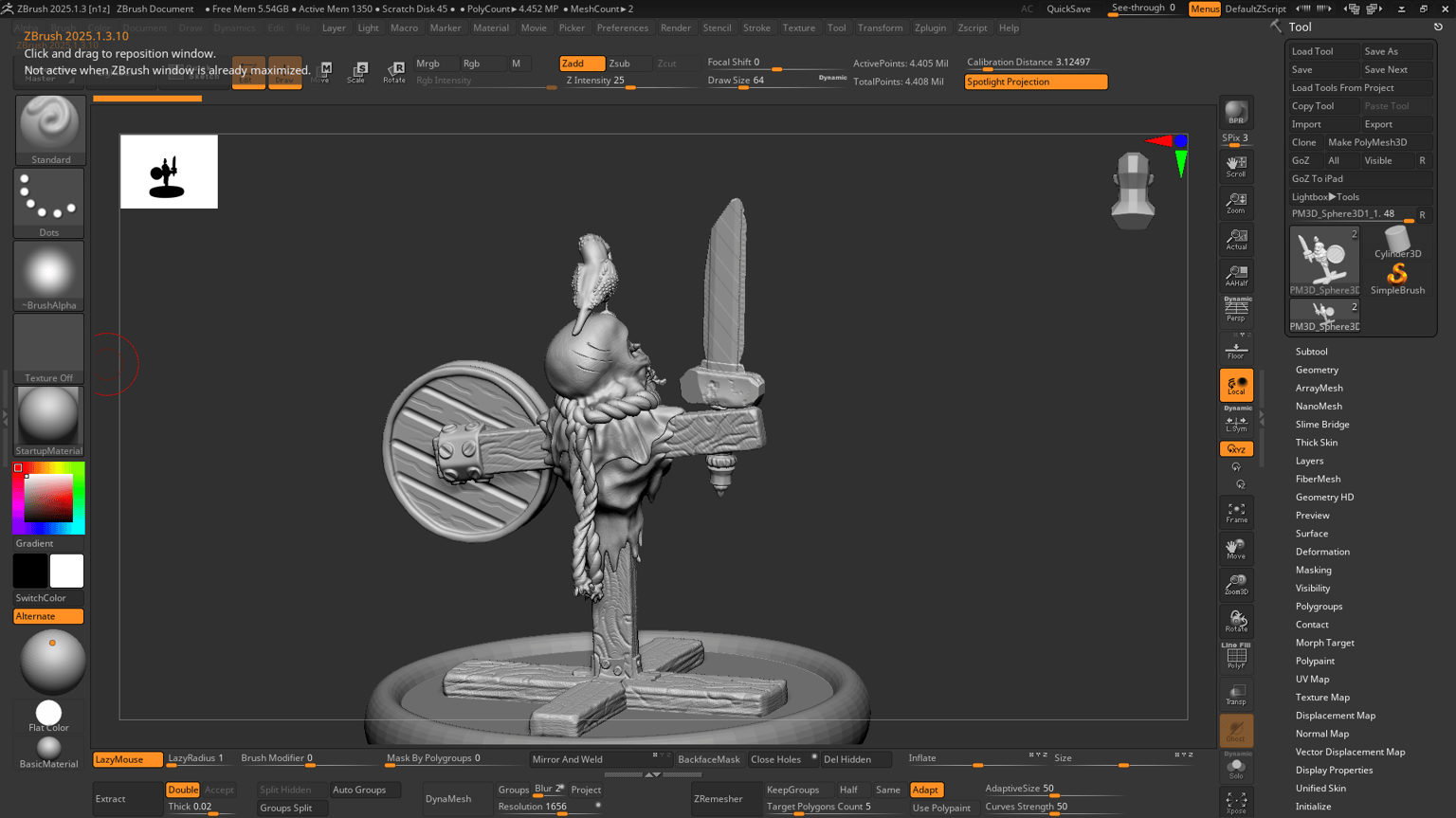Toggle Local symmetry mode
1456x818 pixels.
[1236, 386]
